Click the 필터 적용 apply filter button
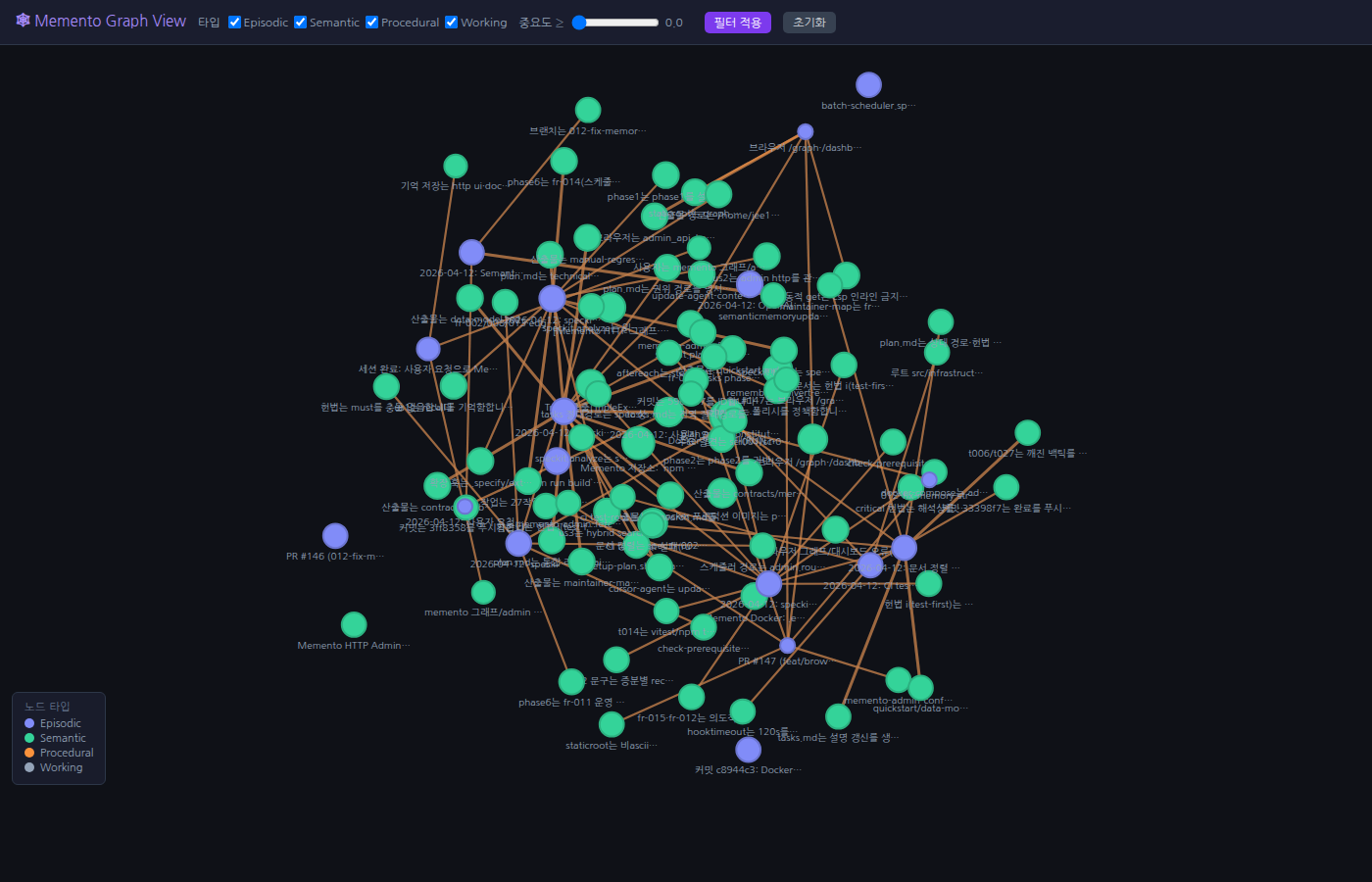The height and width of the screenshot is (882, 1372). point(738,23)
